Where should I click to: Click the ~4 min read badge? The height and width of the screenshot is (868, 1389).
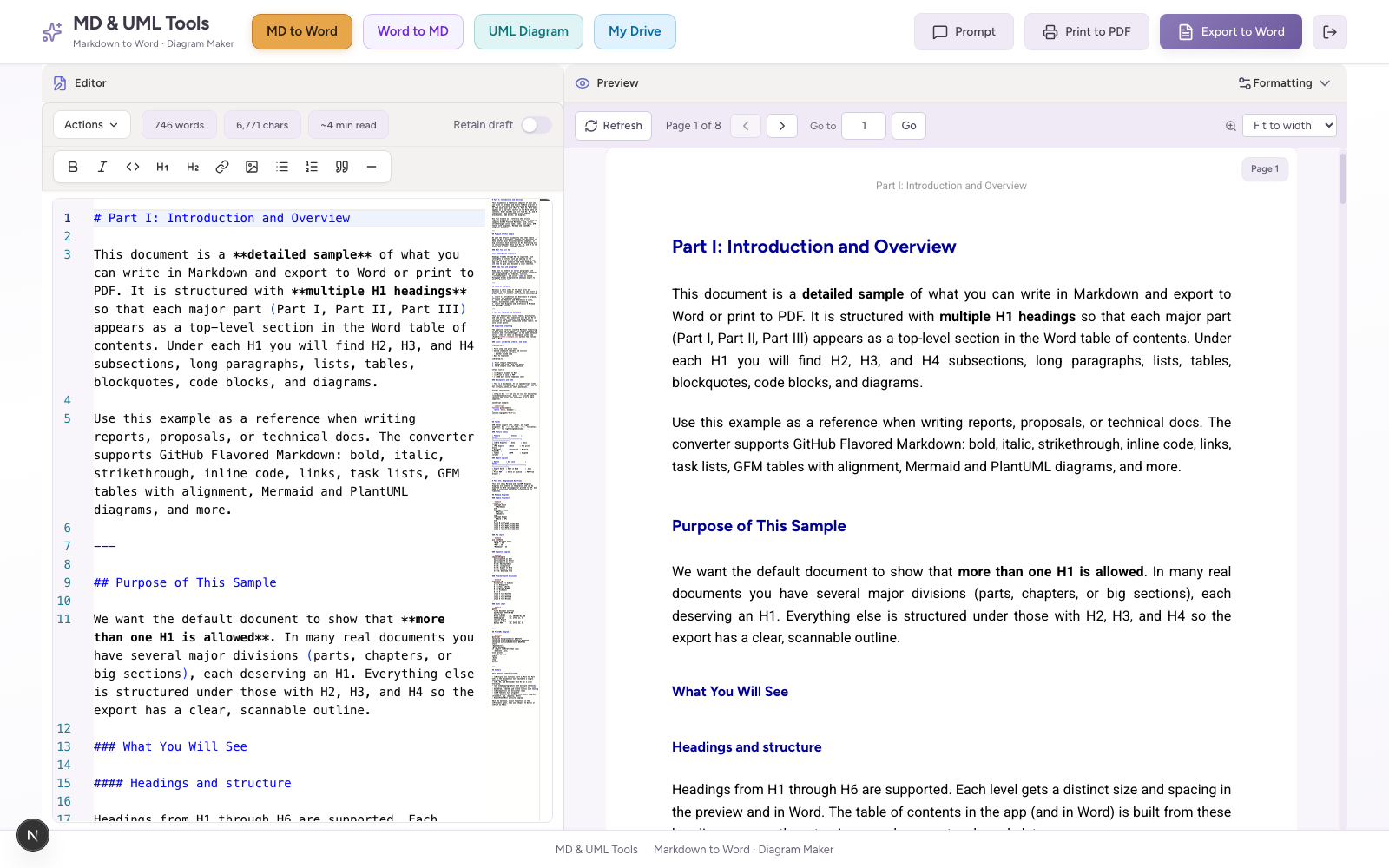(348, 125)
